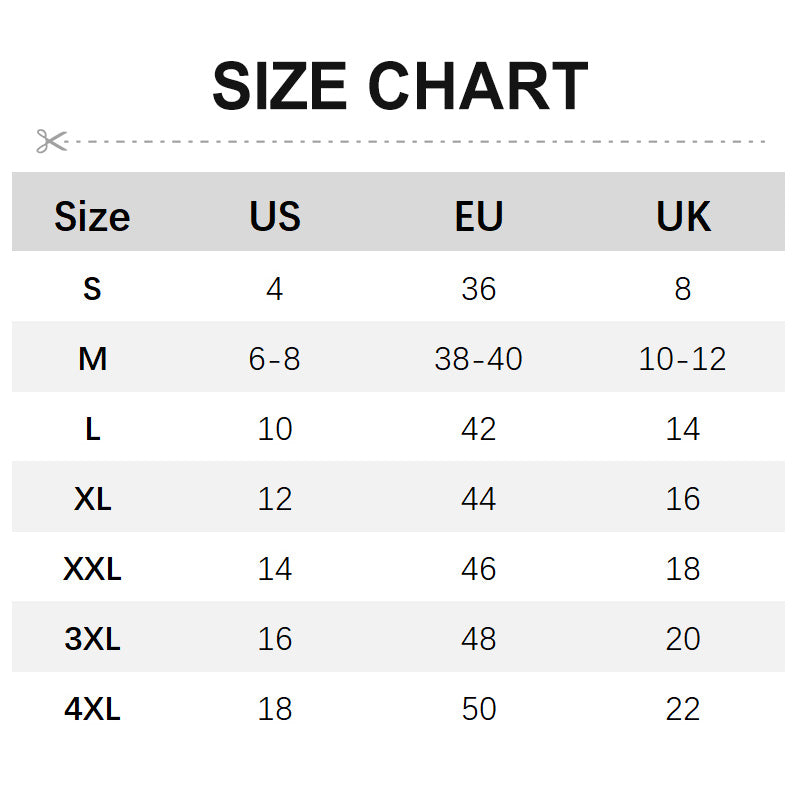This screenshot has height=800, width=800.
Task: Click the M size row label
Action: click(x=92, y=358)
